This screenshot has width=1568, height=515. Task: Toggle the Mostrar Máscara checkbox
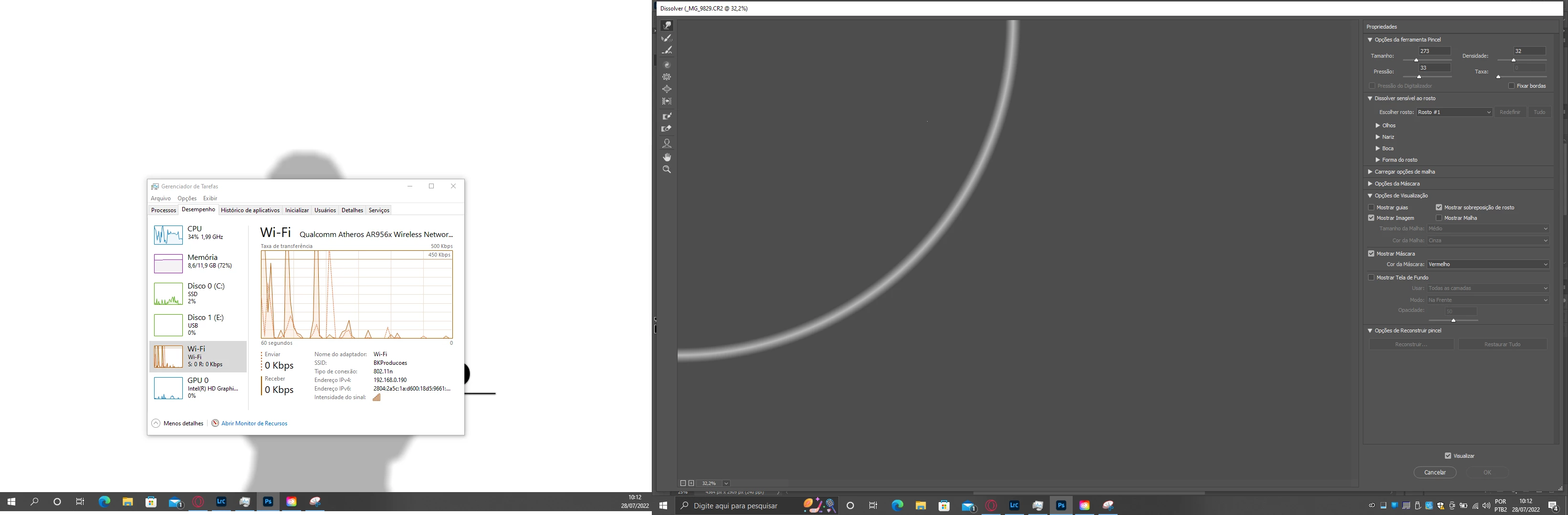[1371, 254]
